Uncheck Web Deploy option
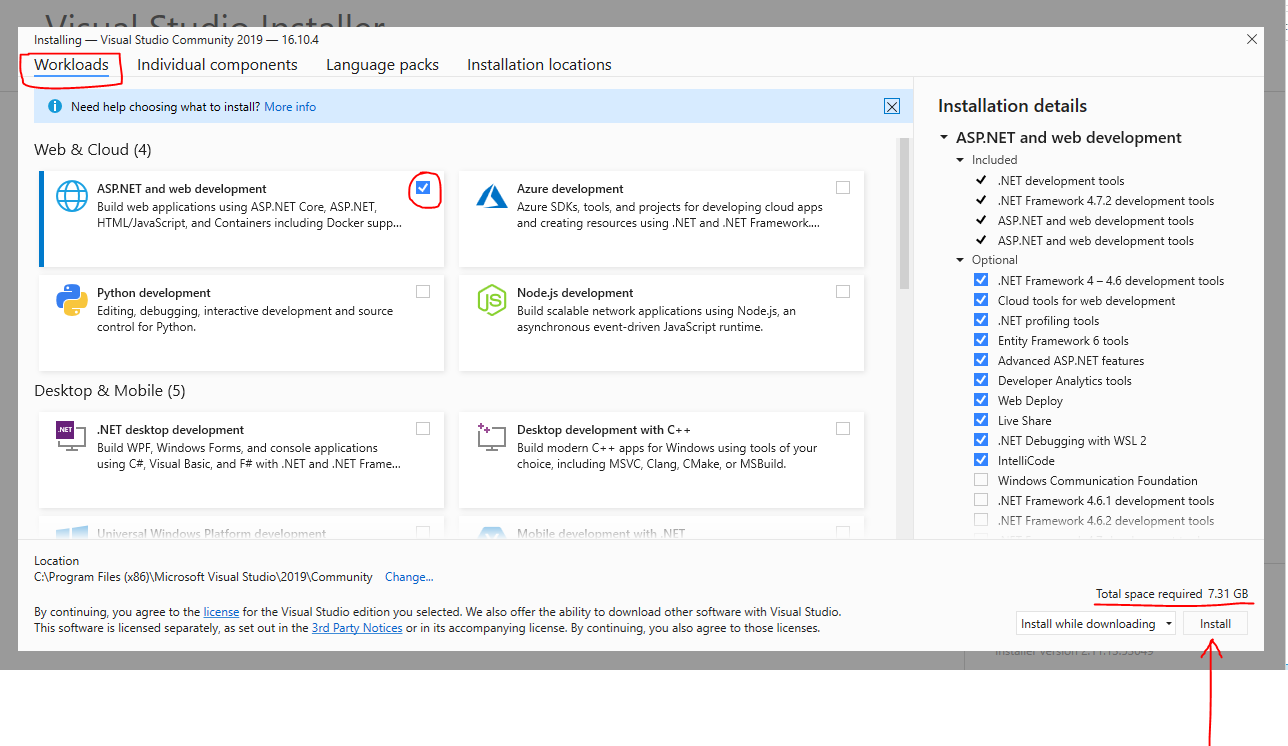Image resolution: width=1288 pixels, height=746 pixels. [981, 400]
